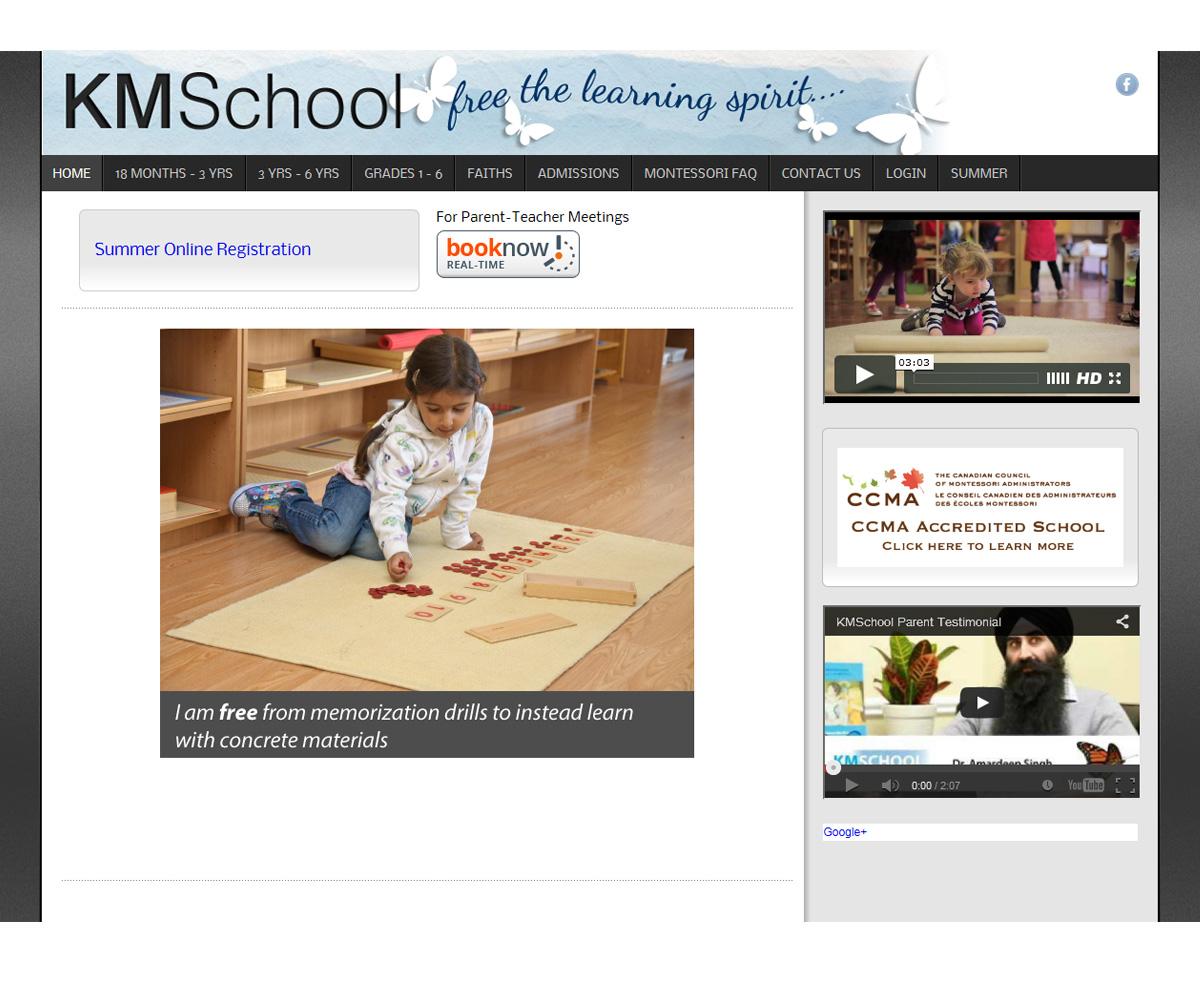The width and height of the screenshot is (1200, 1000).
Task: Open the HOME menu item
Action: coord(72,173)
